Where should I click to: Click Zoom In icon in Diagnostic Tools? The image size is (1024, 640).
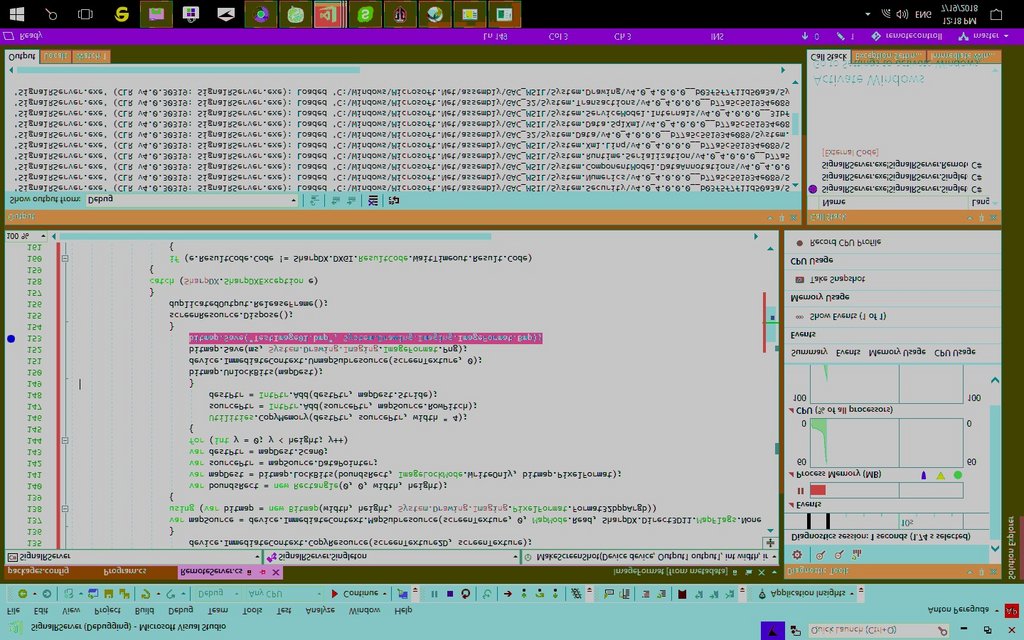coord(821,554)
